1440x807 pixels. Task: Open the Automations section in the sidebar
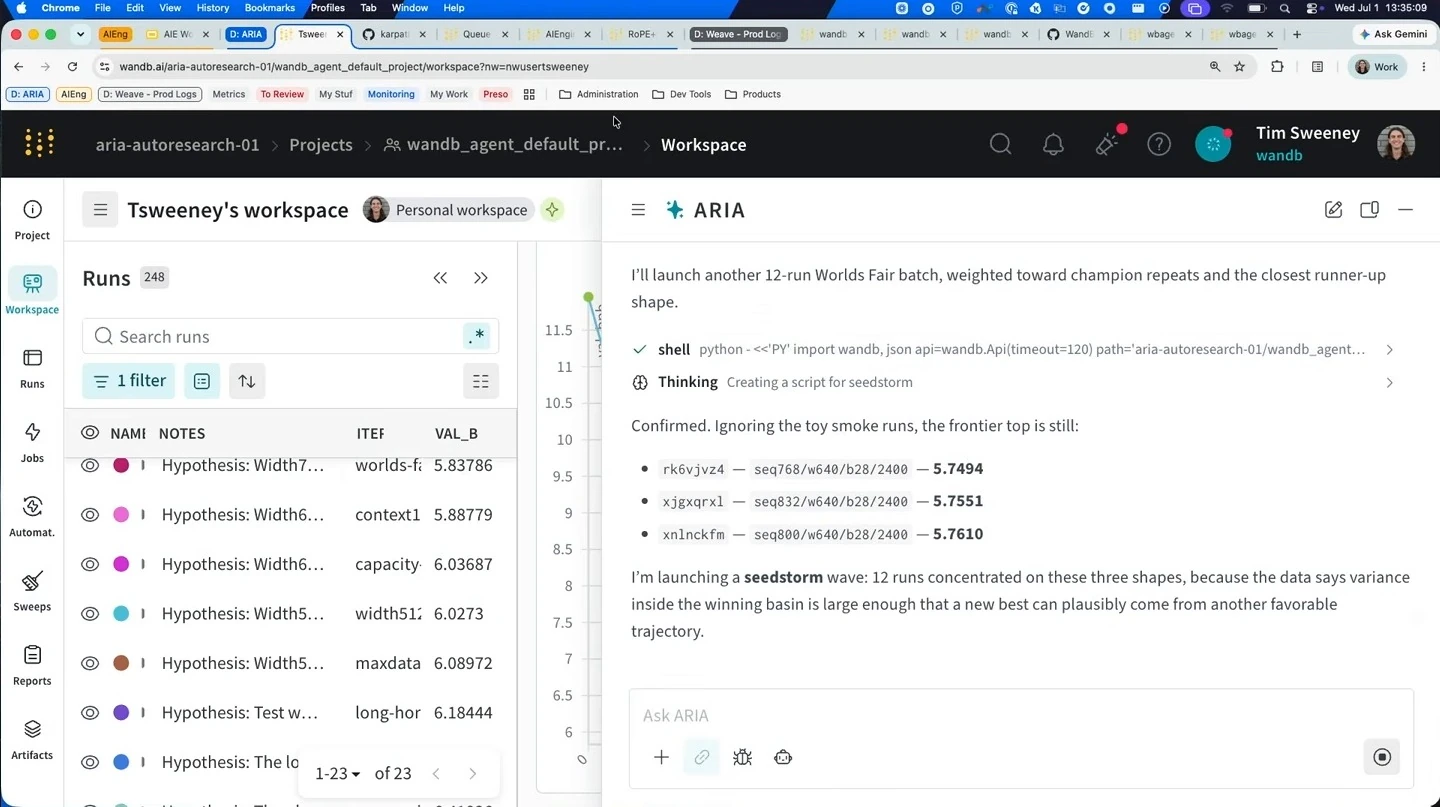(32, 516)
